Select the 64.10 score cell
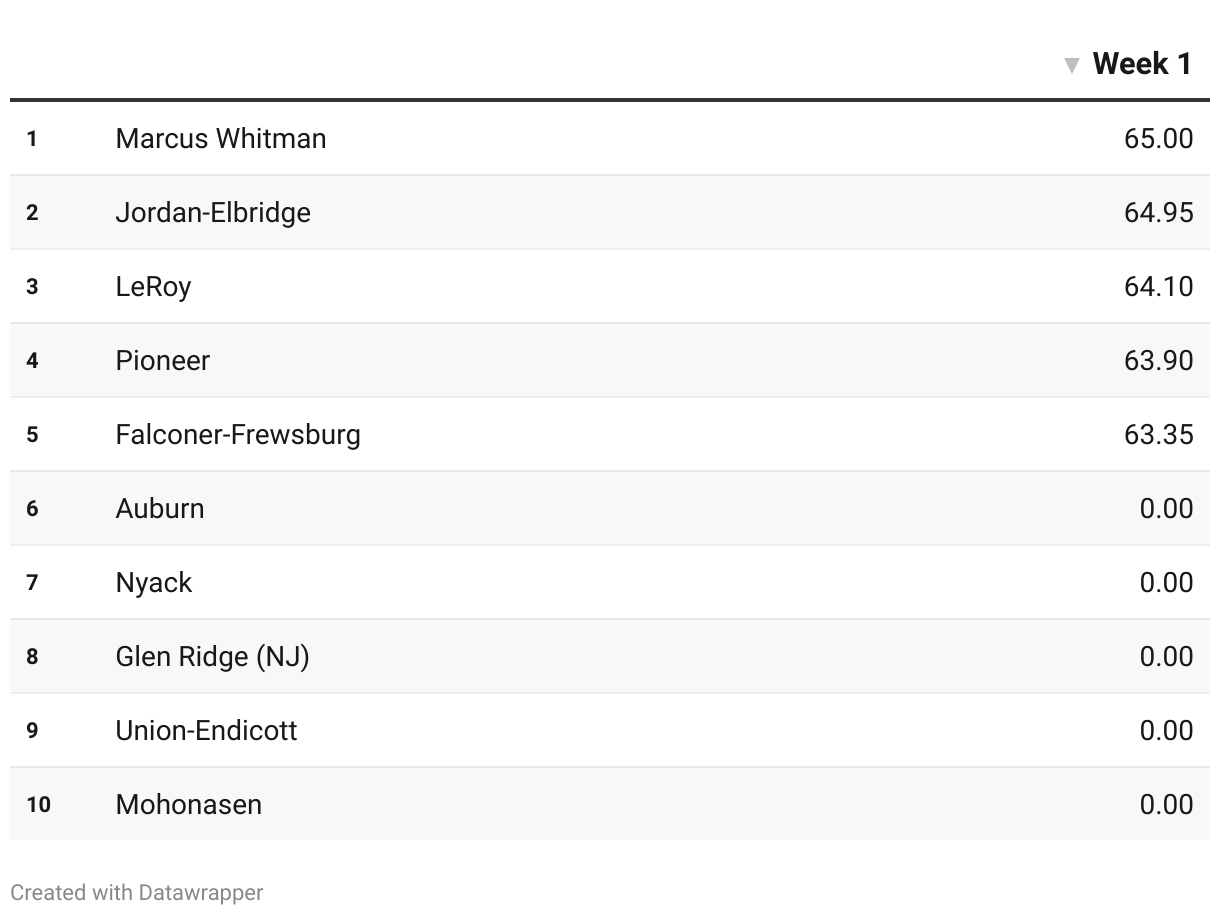 click(x=1158, y=286)
